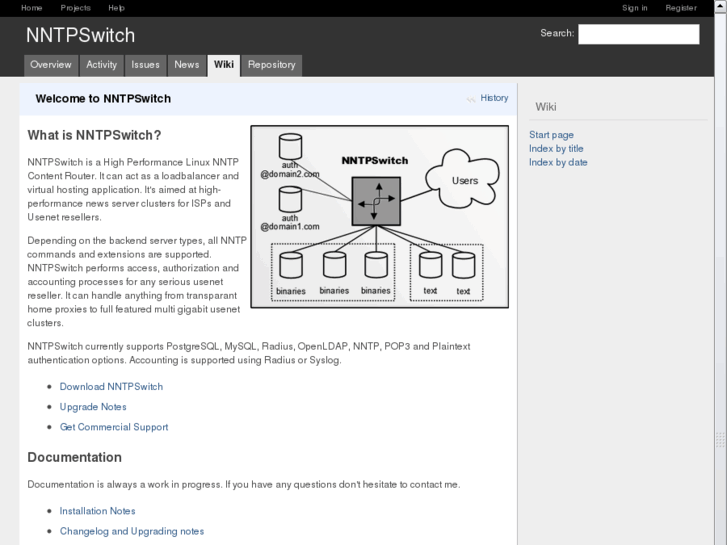This screenshot has width=727, height=545.
Task: Open the News tab
Action: (x=187, y=65)
